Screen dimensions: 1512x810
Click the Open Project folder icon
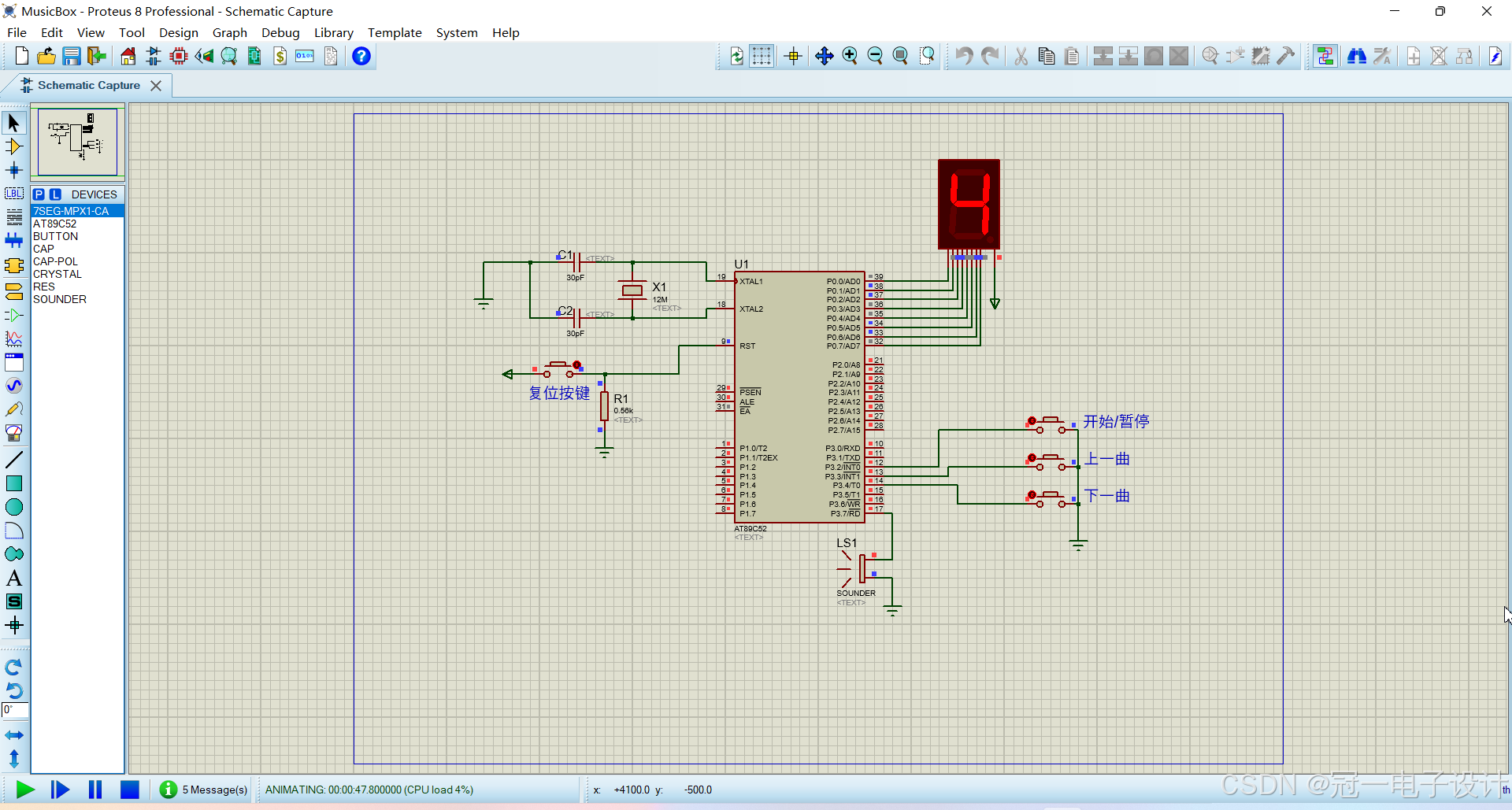point(46,56)
